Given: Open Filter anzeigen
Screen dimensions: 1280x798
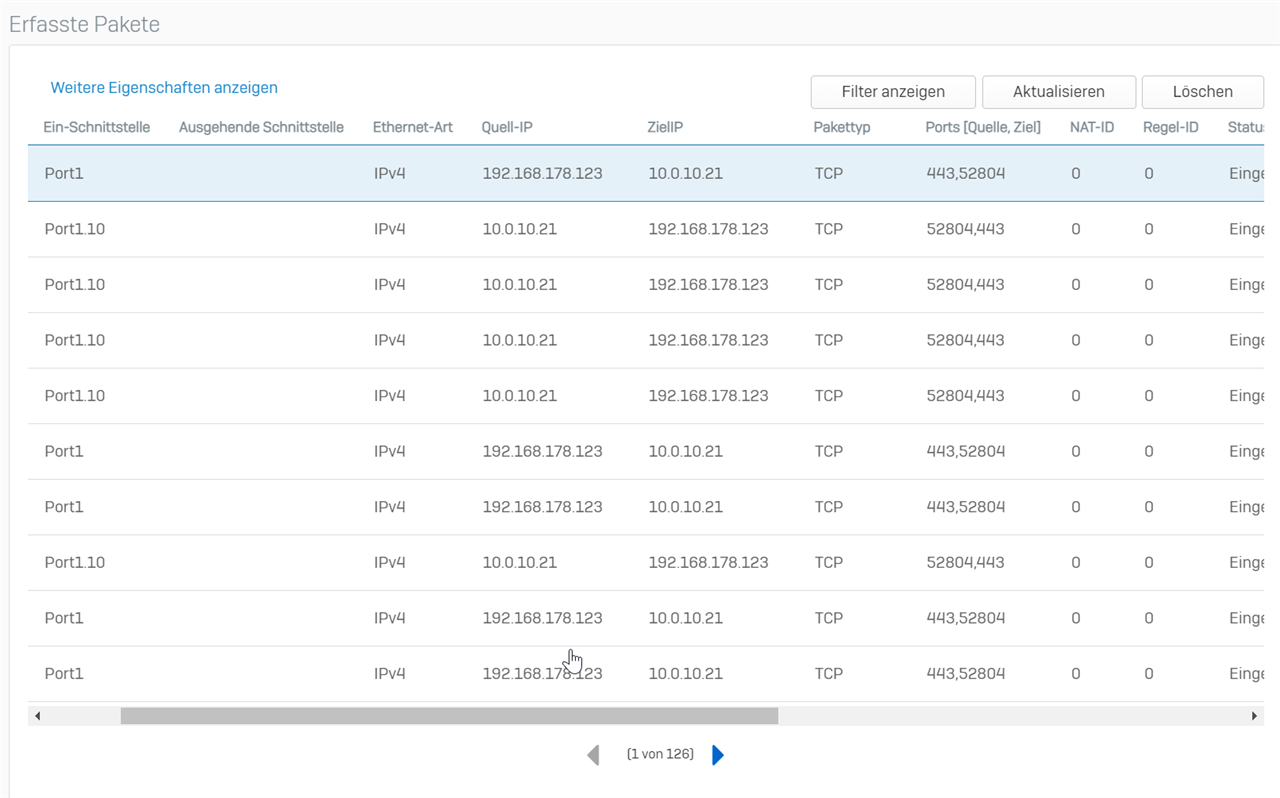Looking at the screenshot, I should pyautogui.click(x=893, y=91).
